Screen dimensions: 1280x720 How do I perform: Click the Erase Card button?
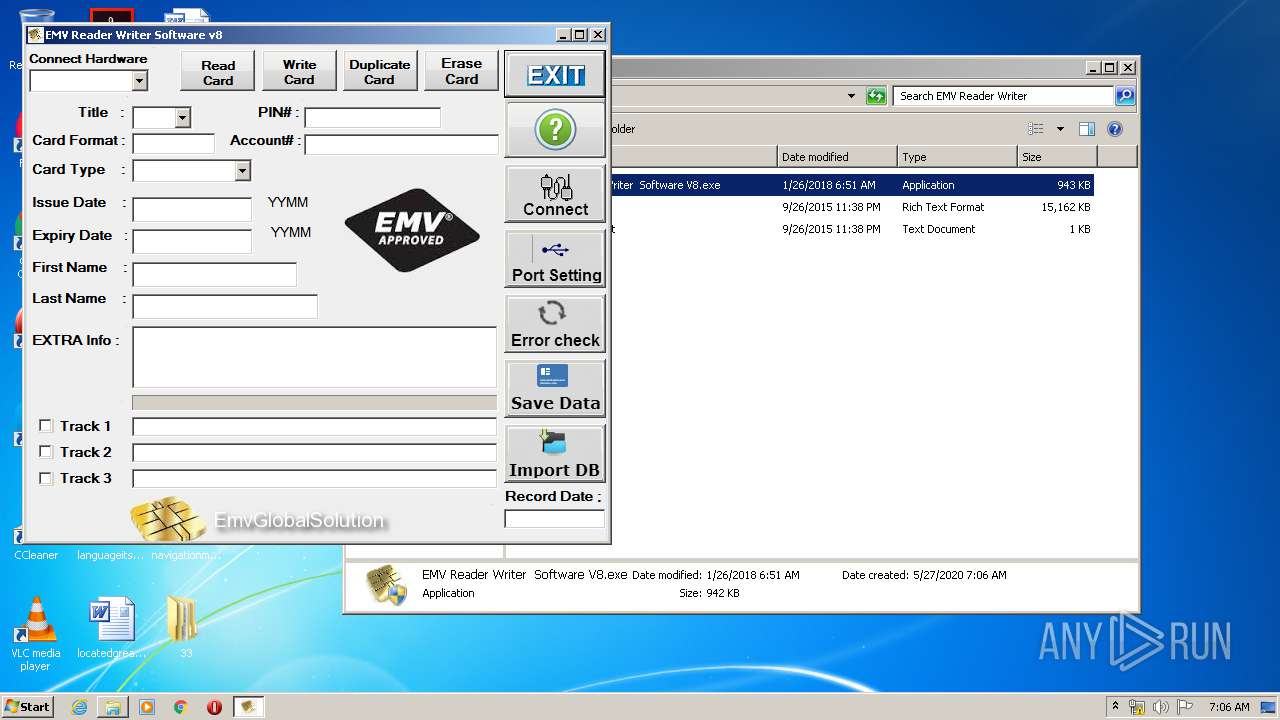(461, 71)
